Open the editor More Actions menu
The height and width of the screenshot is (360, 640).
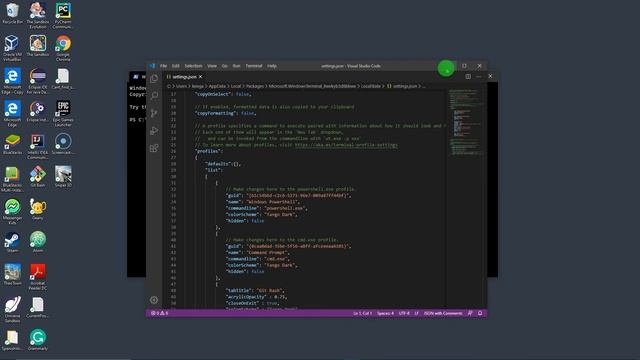point(478,76)
